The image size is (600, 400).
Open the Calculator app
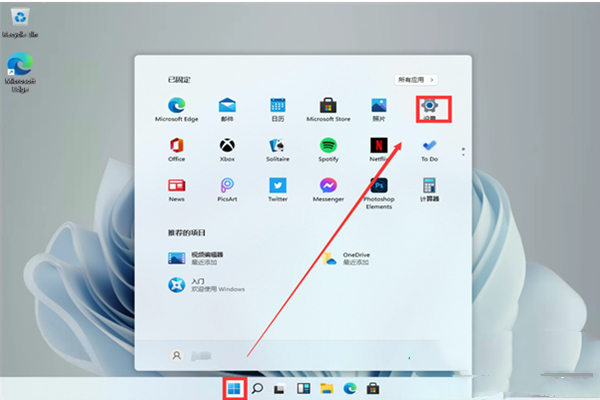tap(429, 190)
